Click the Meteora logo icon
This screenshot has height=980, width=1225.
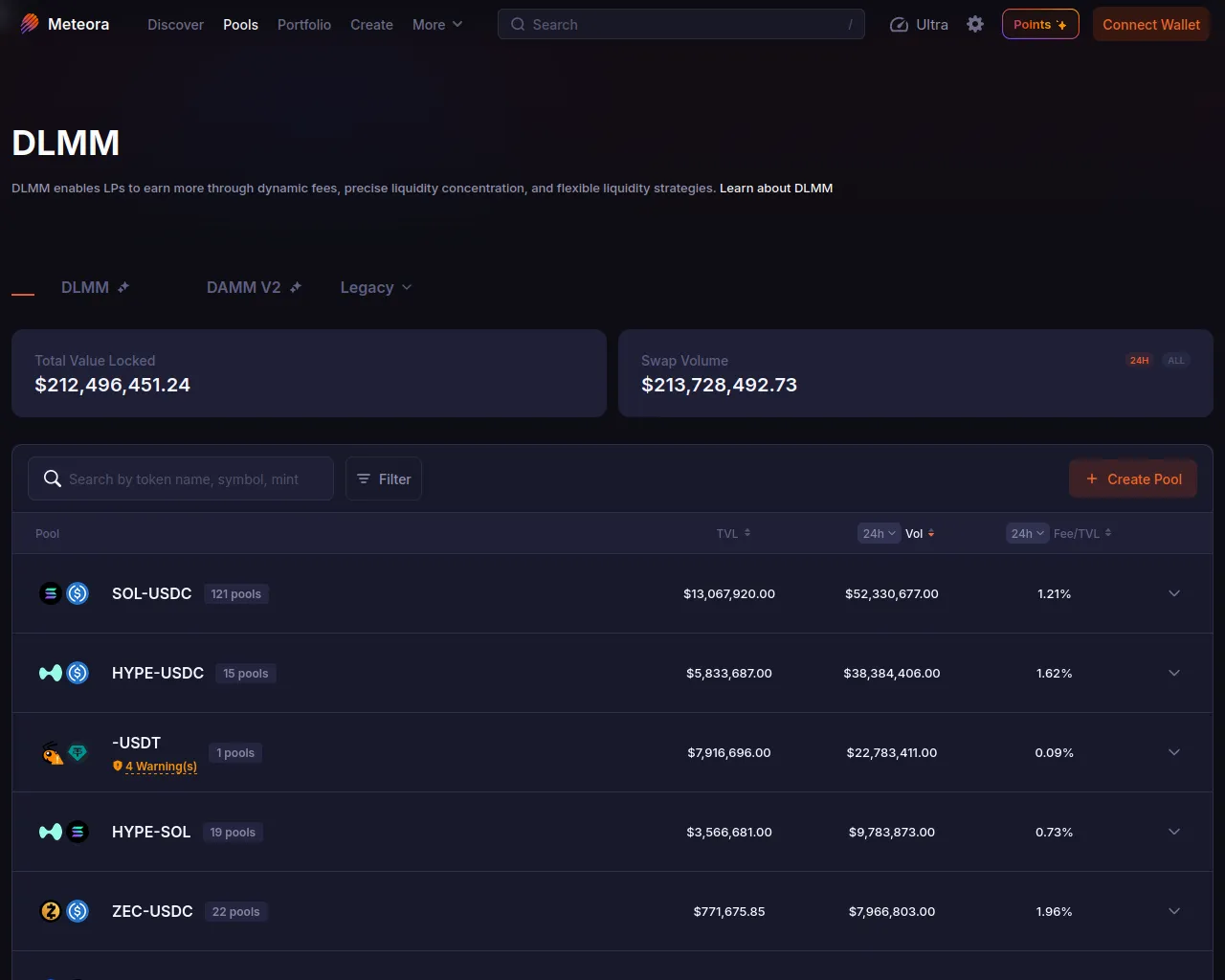pos(30,24)
